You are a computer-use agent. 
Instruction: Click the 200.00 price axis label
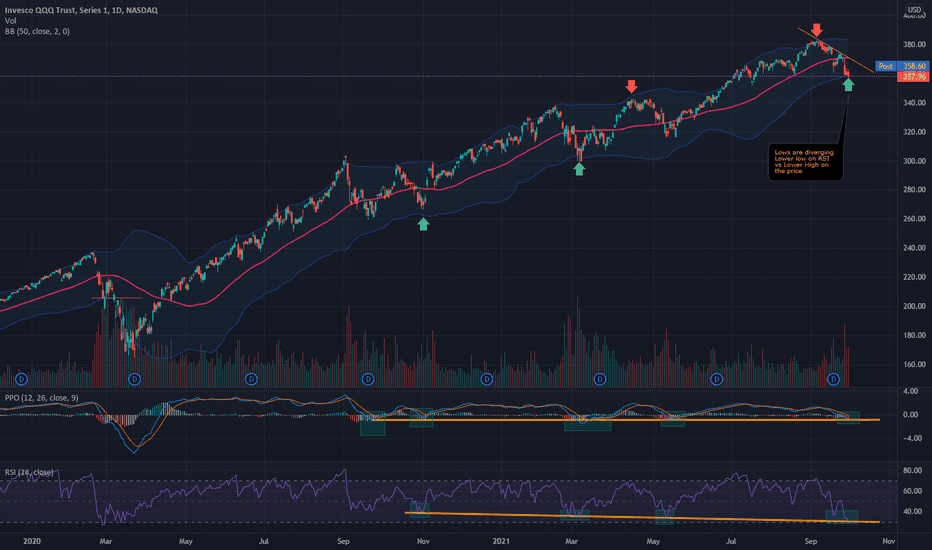click(x=914, y=306)
